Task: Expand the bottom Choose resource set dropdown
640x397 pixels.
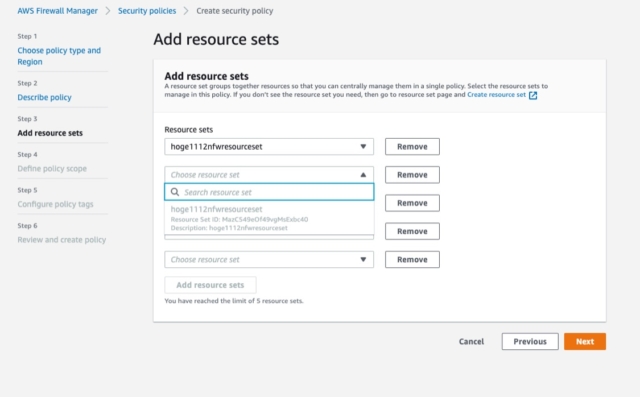Action: (269, 259)
